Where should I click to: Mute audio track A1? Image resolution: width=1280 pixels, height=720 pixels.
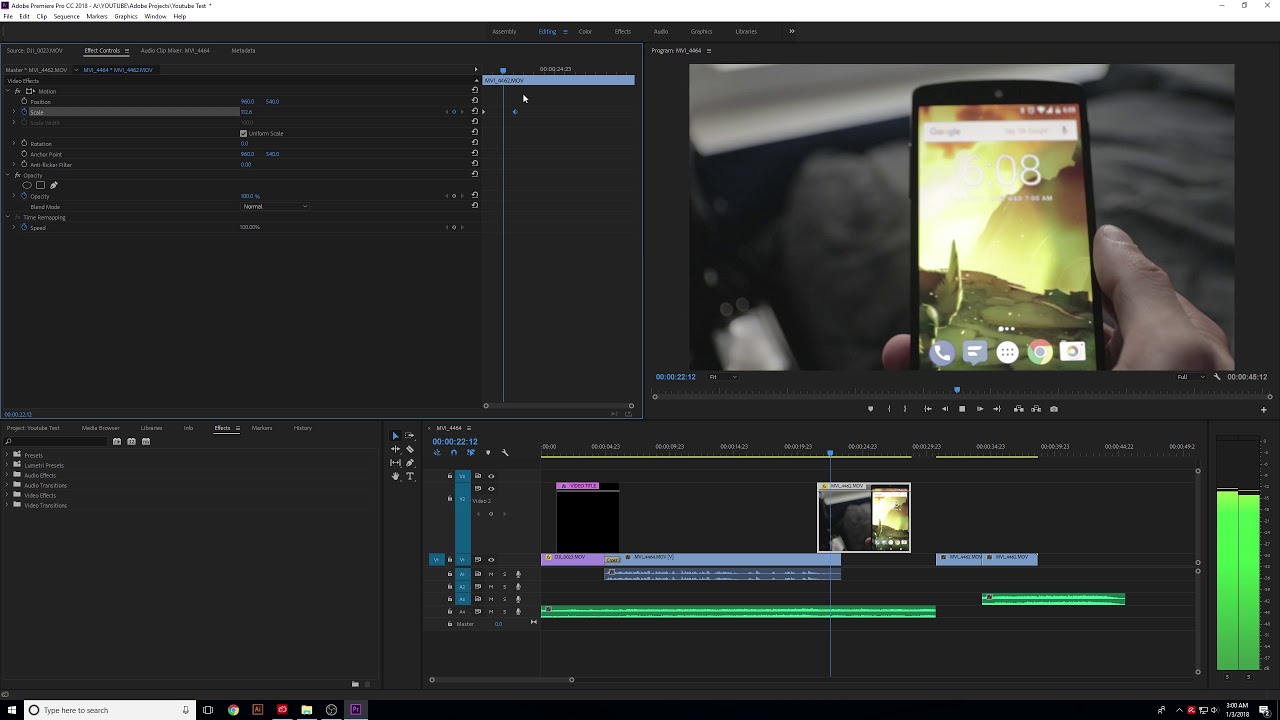click(491, 574)
